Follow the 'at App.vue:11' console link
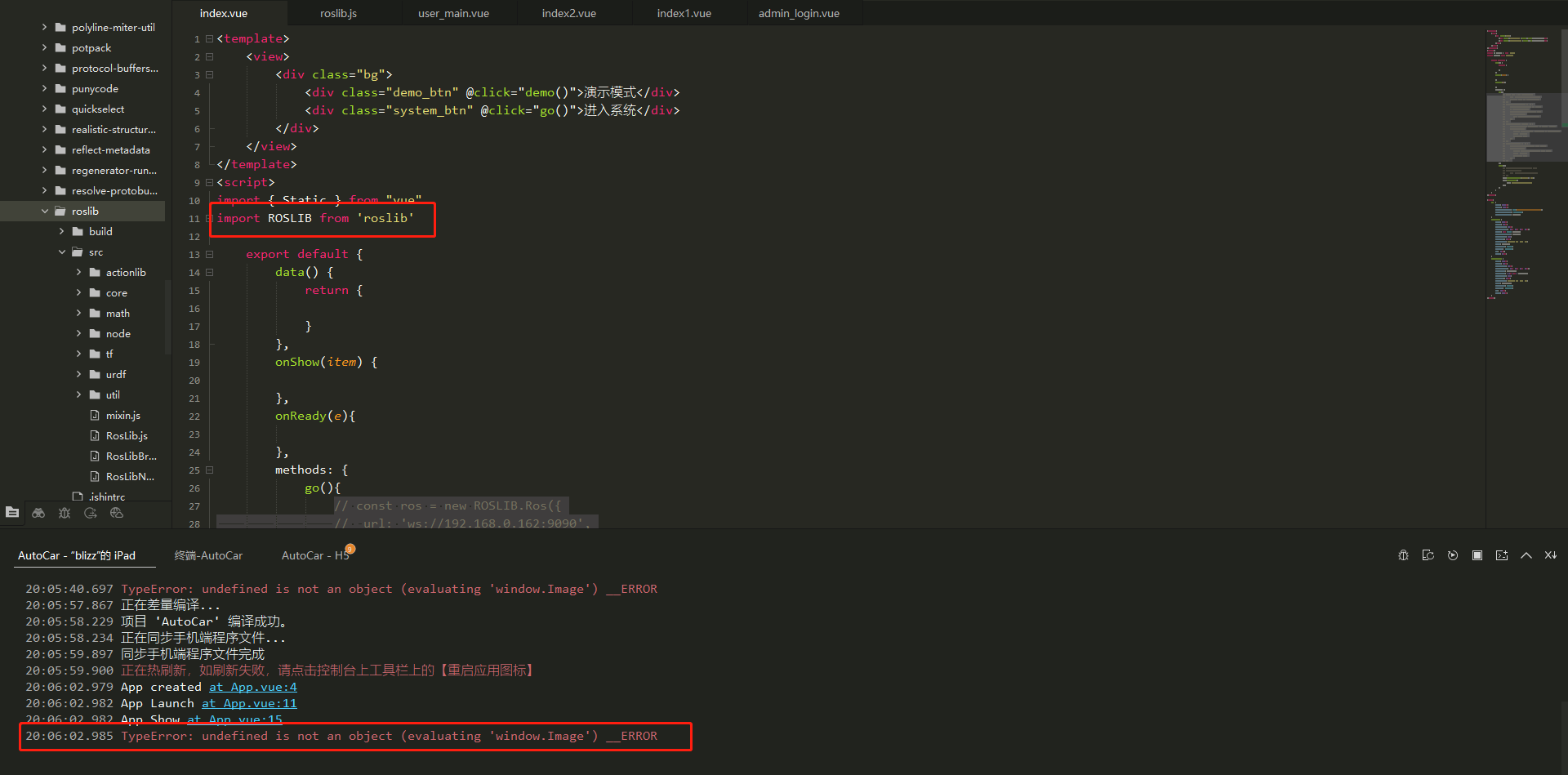This screenshot has height=775, width=1568. point(249,703)
